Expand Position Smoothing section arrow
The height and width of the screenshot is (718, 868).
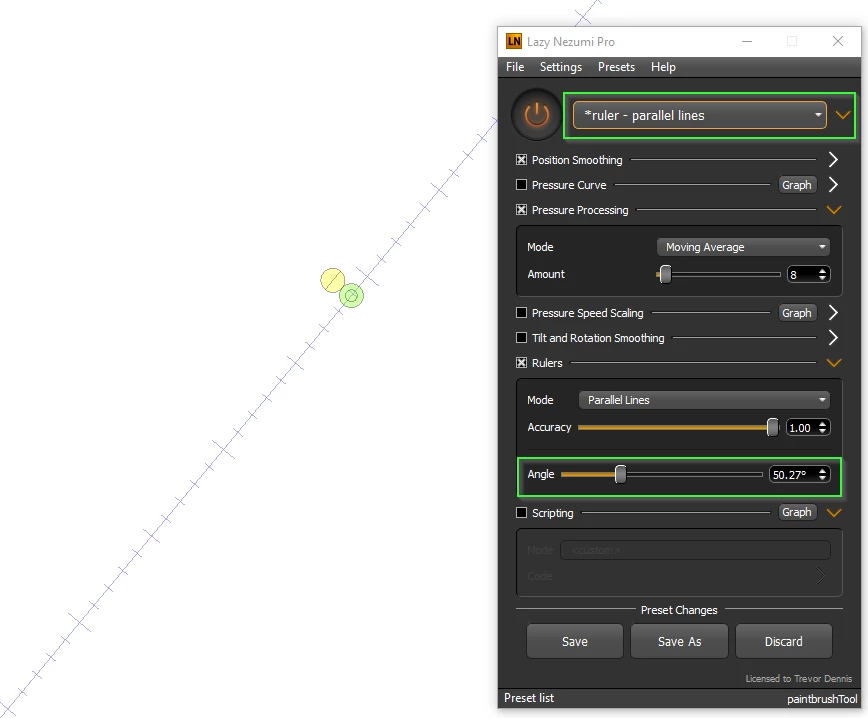coord(833,160)
